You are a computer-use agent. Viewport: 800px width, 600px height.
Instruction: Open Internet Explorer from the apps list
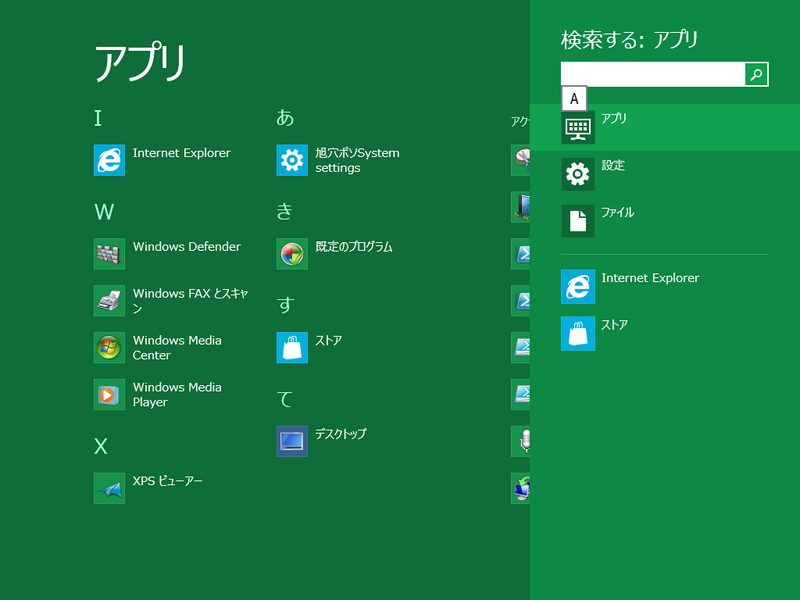[109, 160]
